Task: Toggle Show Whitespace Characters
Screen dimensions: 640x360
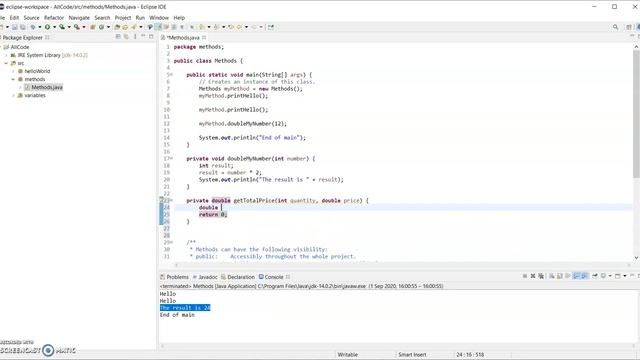Action: (182, 27)
